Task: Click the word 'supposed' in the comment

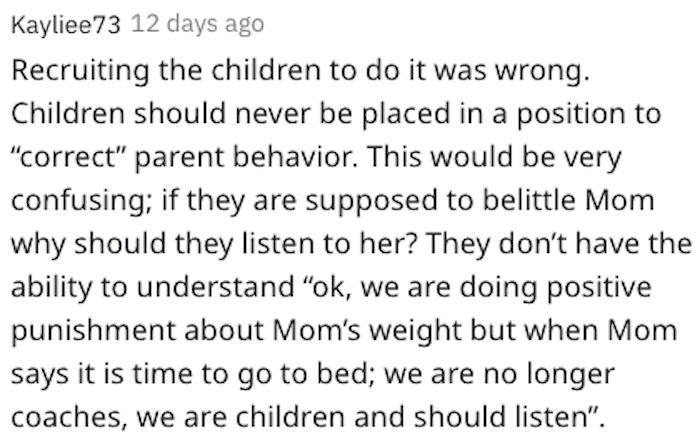Action: coord(371,202)
